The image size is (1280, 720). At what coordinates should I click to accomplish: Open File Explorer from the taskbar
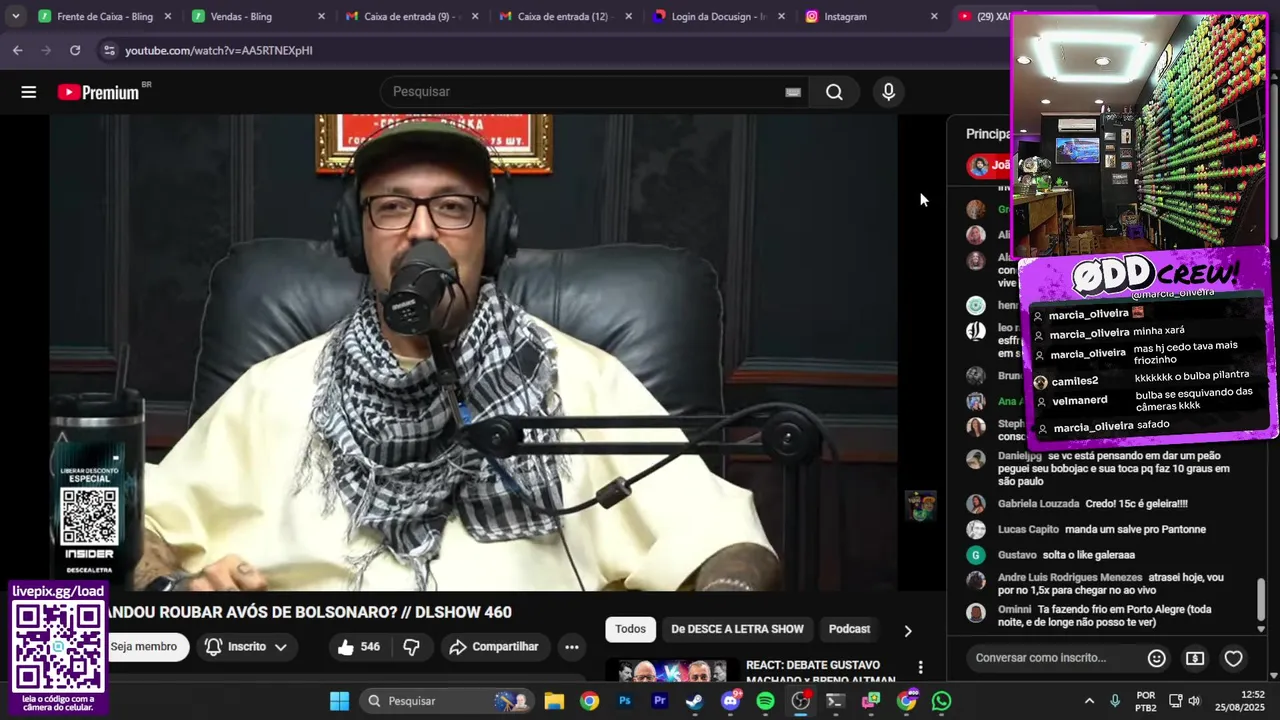coord(554,701)
